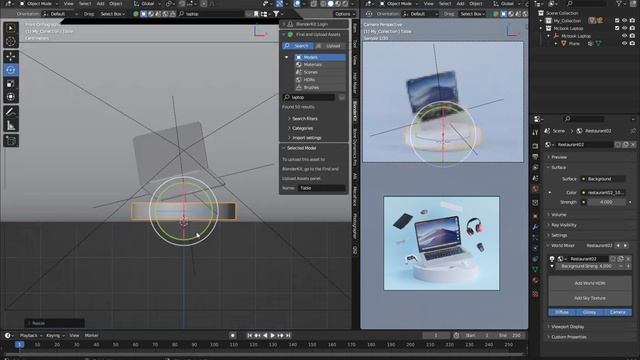
Task: Adjust the world Strength 4.000 slider
Action: tap(606, 202)
